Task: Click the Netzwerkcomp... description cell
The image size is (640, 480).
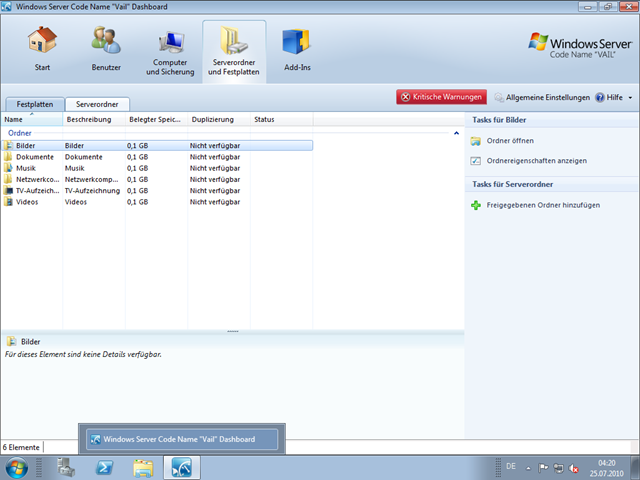Action: tap(91, 180)
